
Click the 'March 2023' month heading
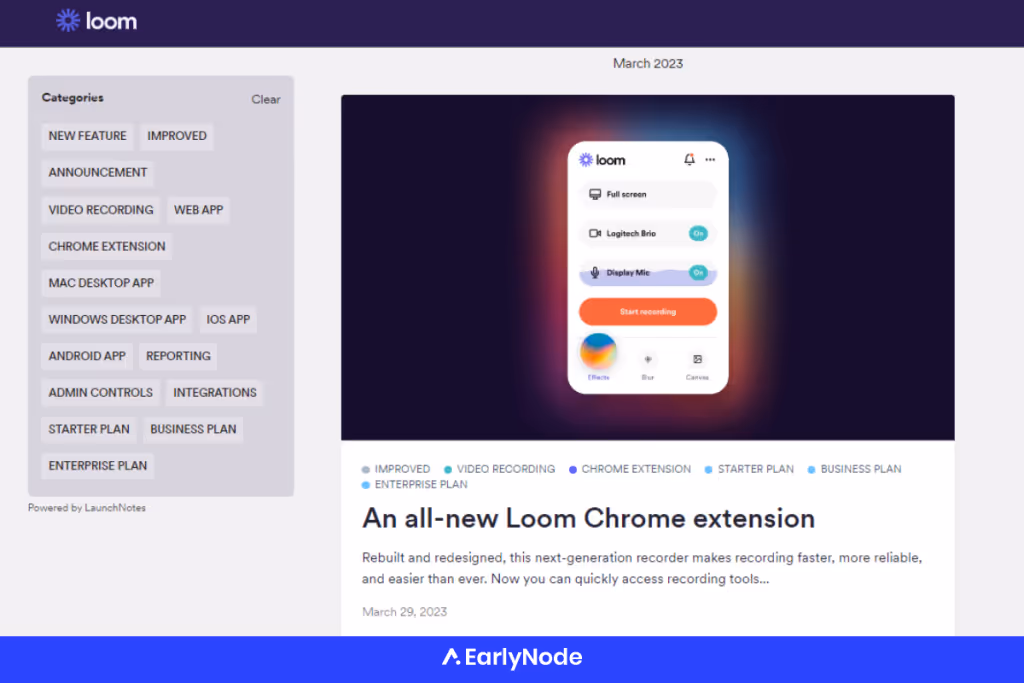coord(647,63)
